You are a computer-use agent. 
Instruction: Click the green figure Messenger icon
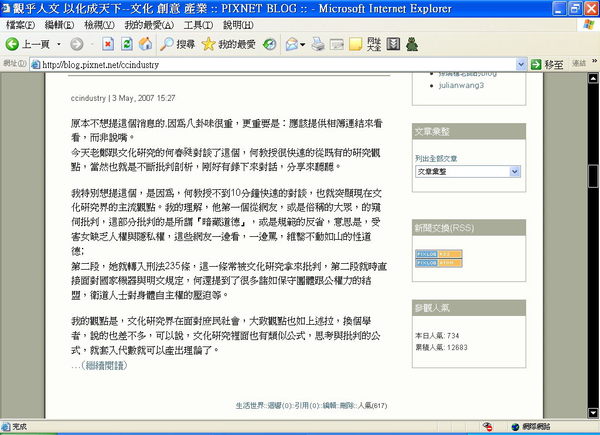click(412, 44)
